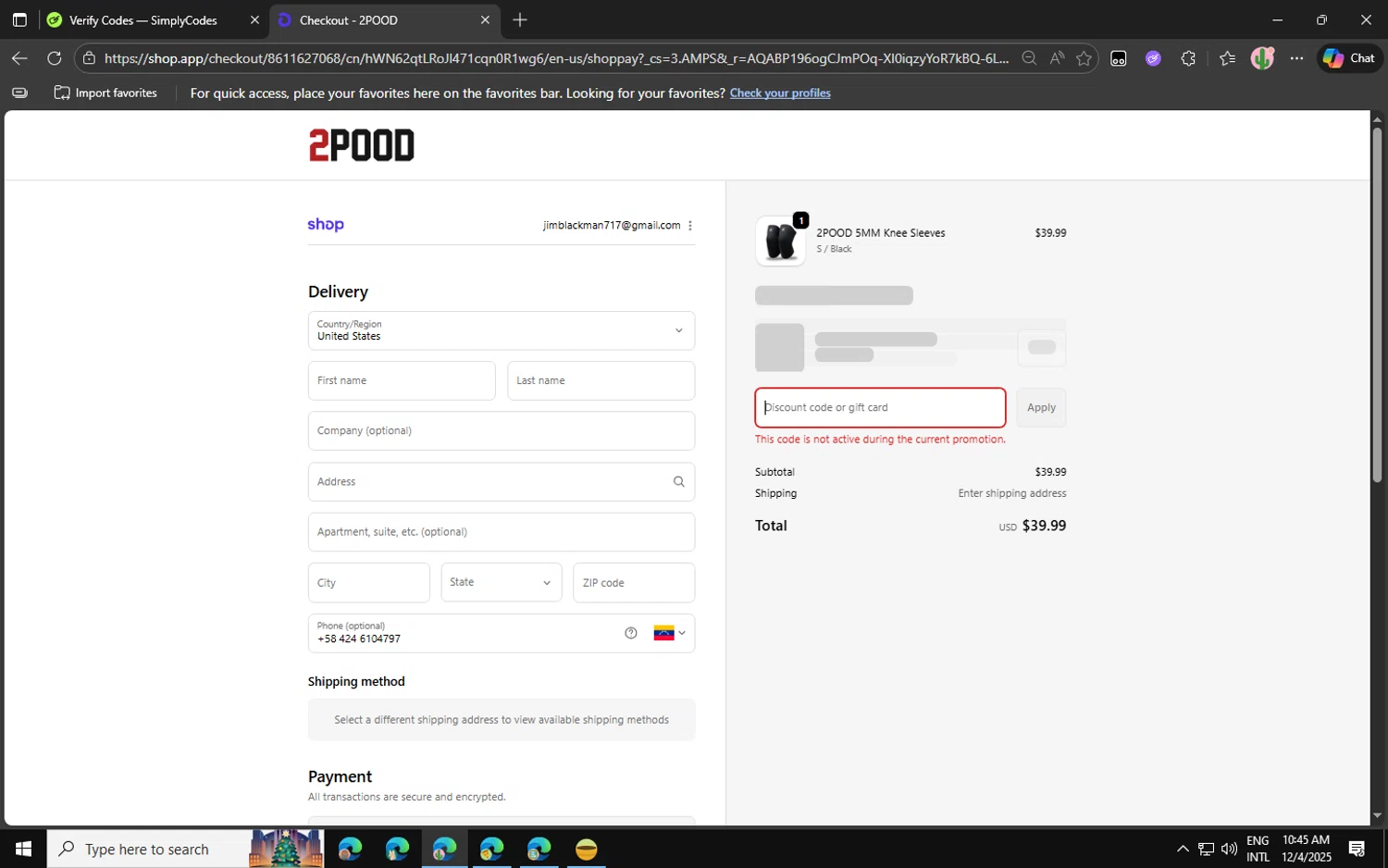Go back with the browser back arrow
Screen dimensions: 1388x868
pos(19,58)
